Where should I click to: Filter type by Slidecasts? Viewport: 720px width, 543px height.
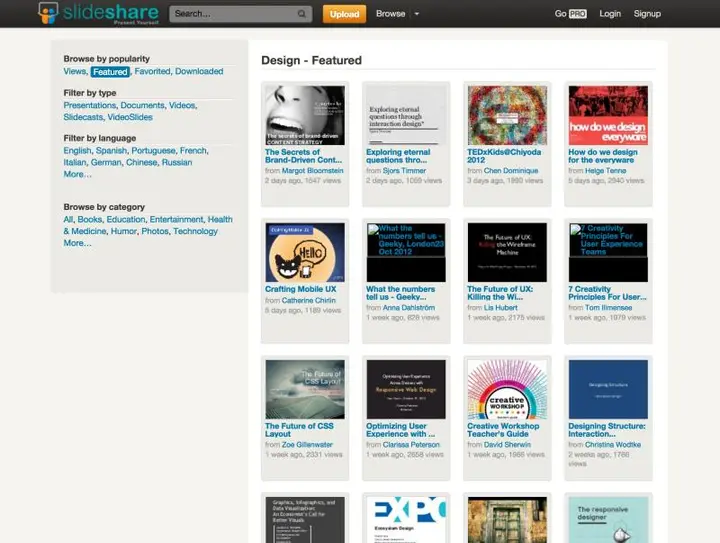point(83,117)
